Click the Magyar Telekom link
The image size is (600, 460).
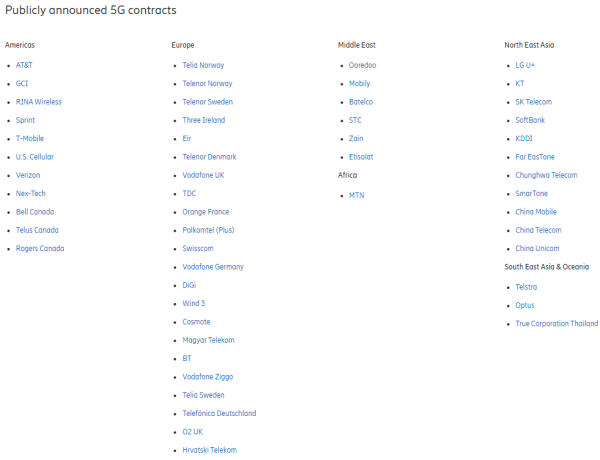click(x=209, y=340)
